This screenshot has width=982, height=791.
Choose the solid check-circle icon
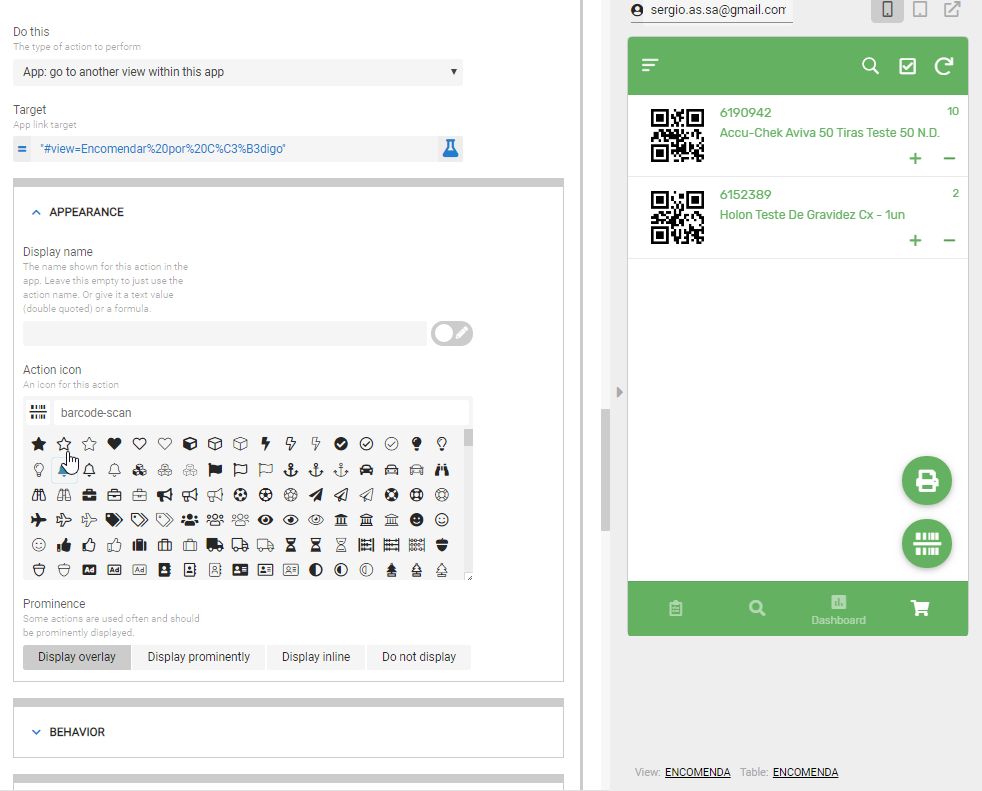click(x=341, y=444)
